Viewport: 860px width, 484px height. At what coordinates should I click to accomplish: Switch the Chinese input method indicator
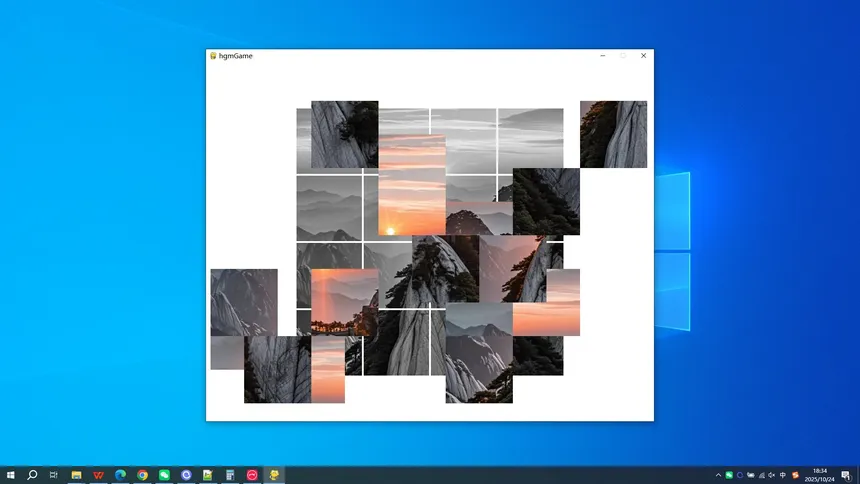pyautogui.click(x=783, y=475)
